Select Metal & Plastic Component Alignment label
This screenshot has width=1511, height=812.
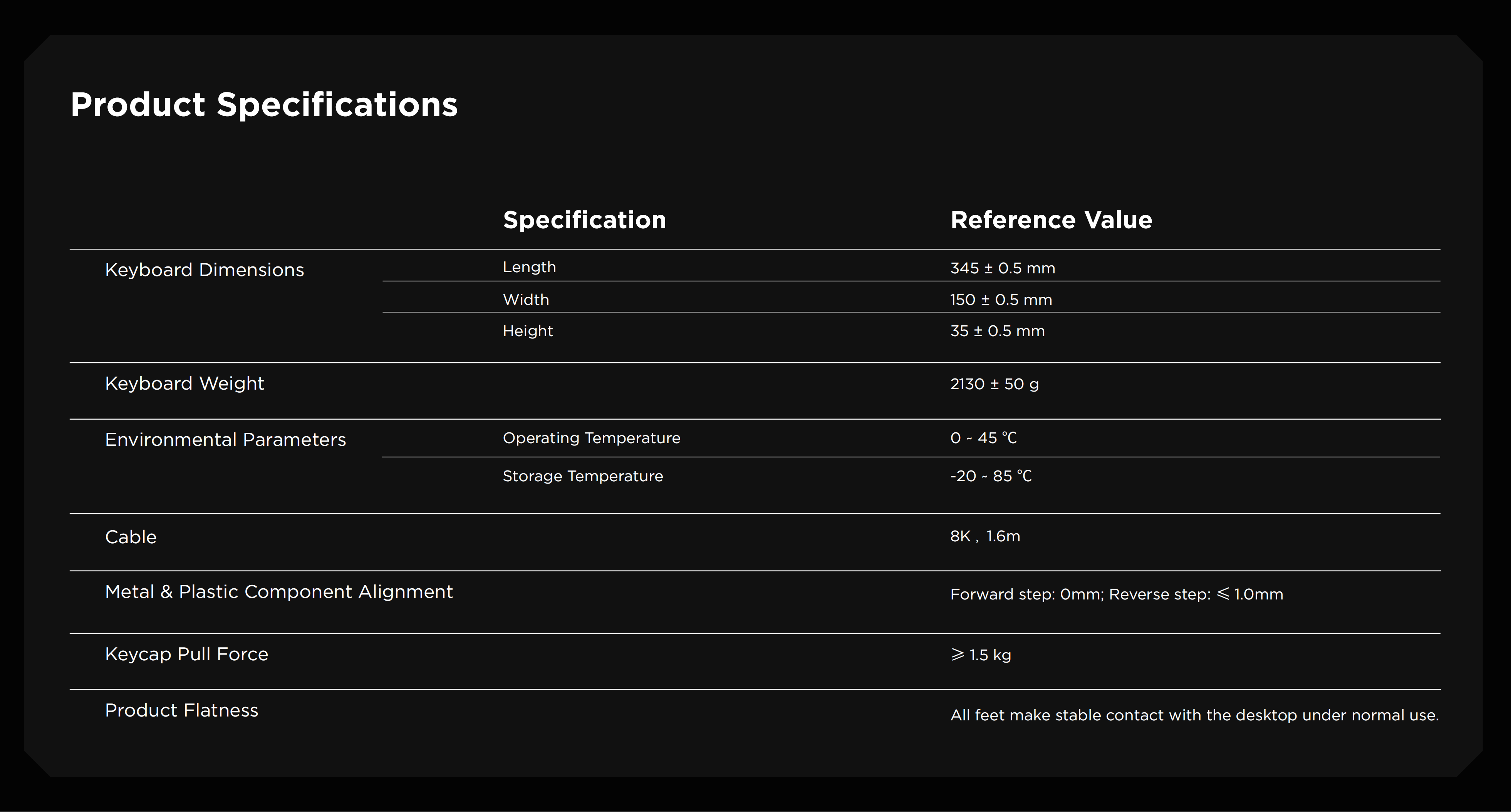[278, 592]
